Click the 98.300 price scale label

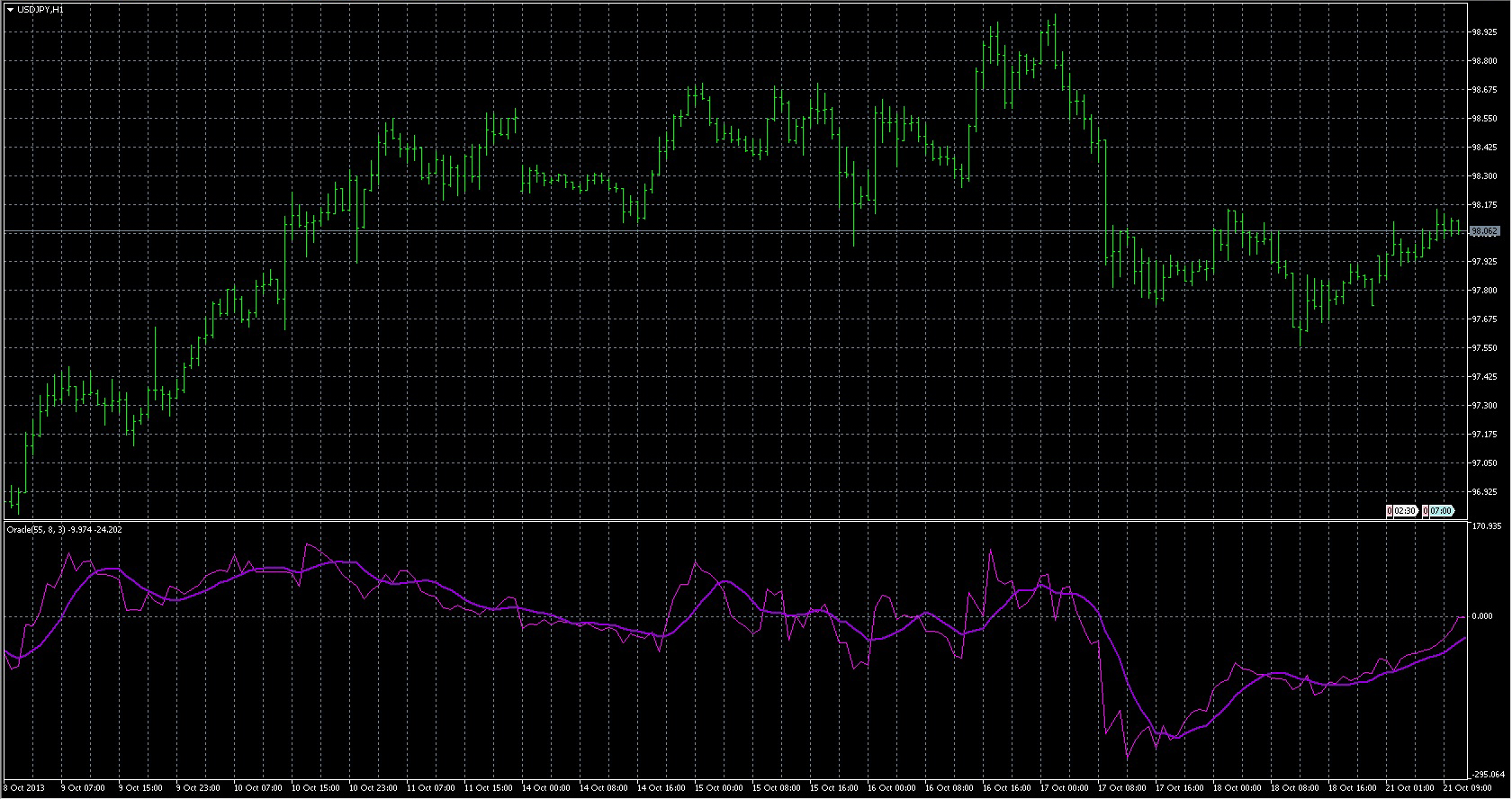pyautogui.click(x=1484, y=176)
